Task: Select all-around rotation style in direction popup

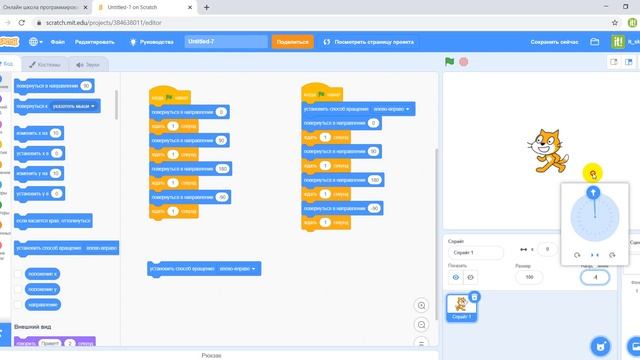Action: tap(577, 255)
